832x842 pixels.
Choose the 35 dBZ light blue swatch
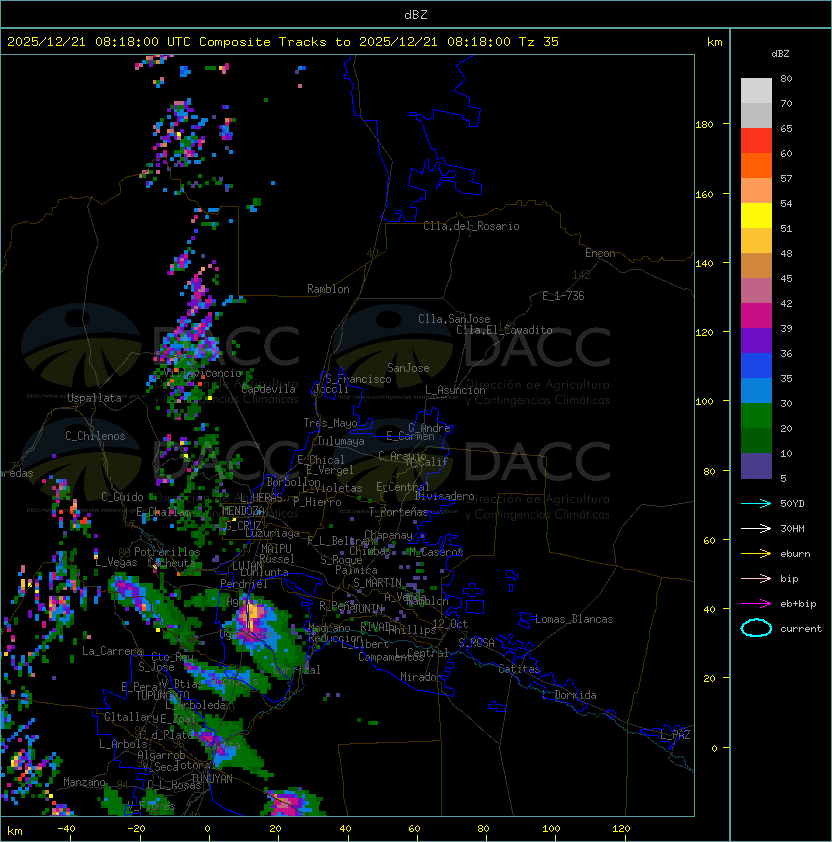(x=756, y=390)
